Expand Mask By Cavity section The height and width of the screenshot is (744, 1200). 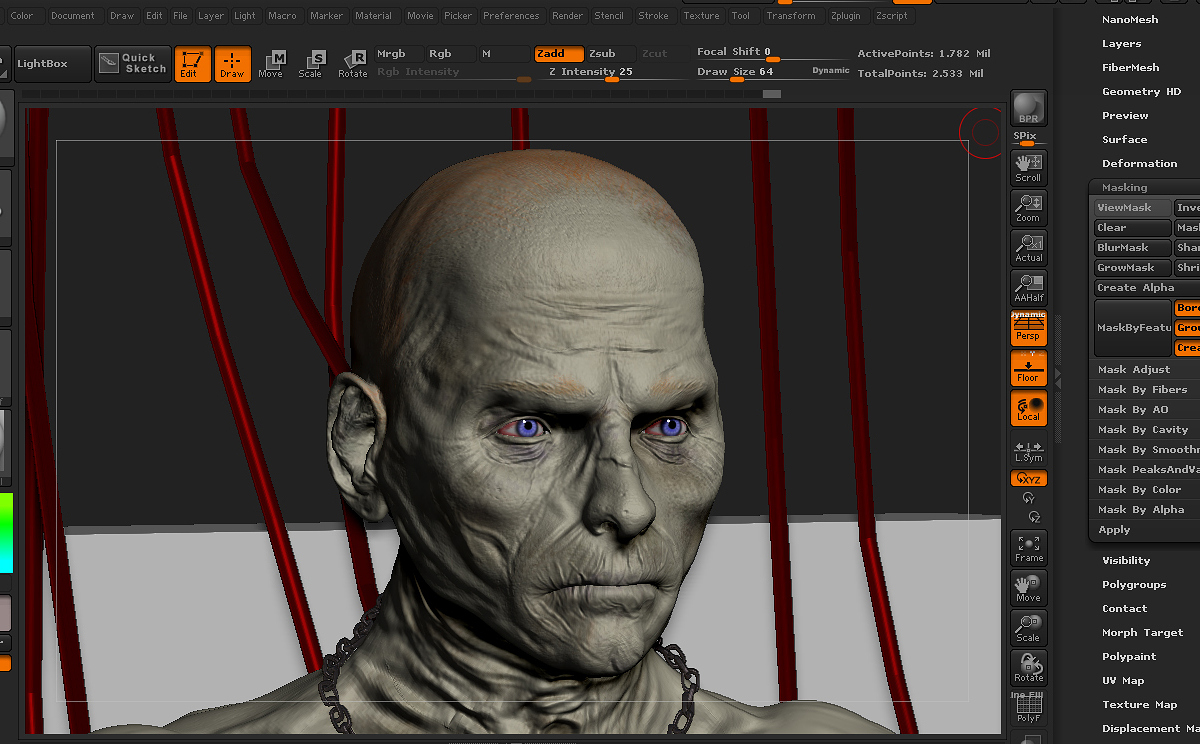(1144, 429)
